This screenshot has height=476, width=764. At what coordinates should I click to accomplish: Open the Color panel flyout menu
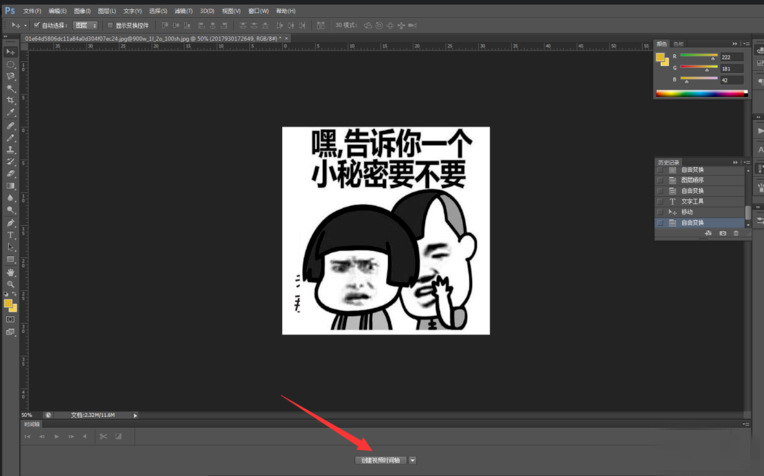745,44
